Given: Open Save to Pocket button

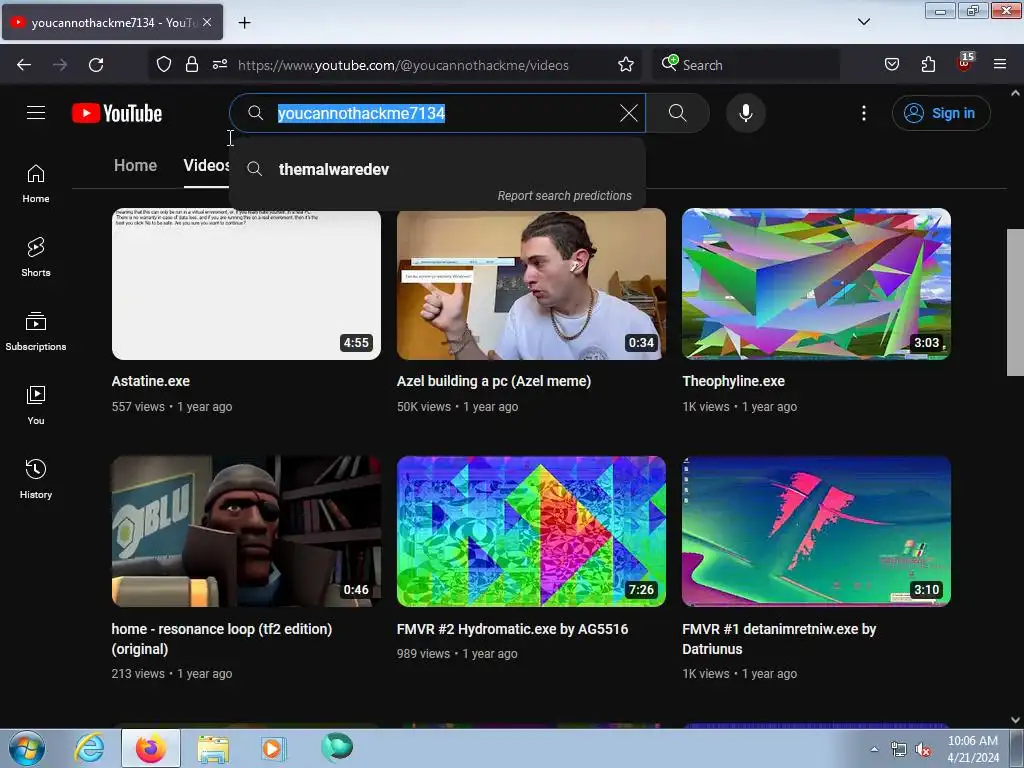Looking at the screenshot, I should click(891, 65).
